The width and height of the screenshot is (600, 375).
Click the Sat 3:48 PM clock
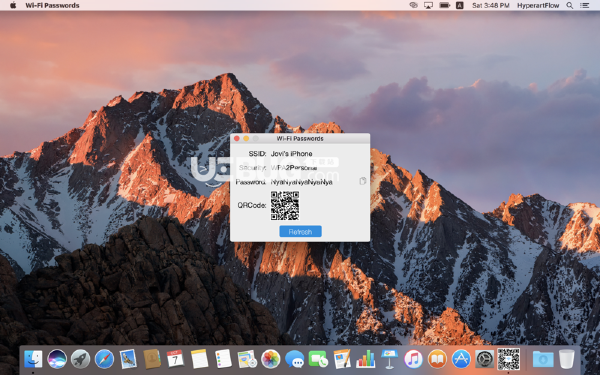tap(491, 5)
